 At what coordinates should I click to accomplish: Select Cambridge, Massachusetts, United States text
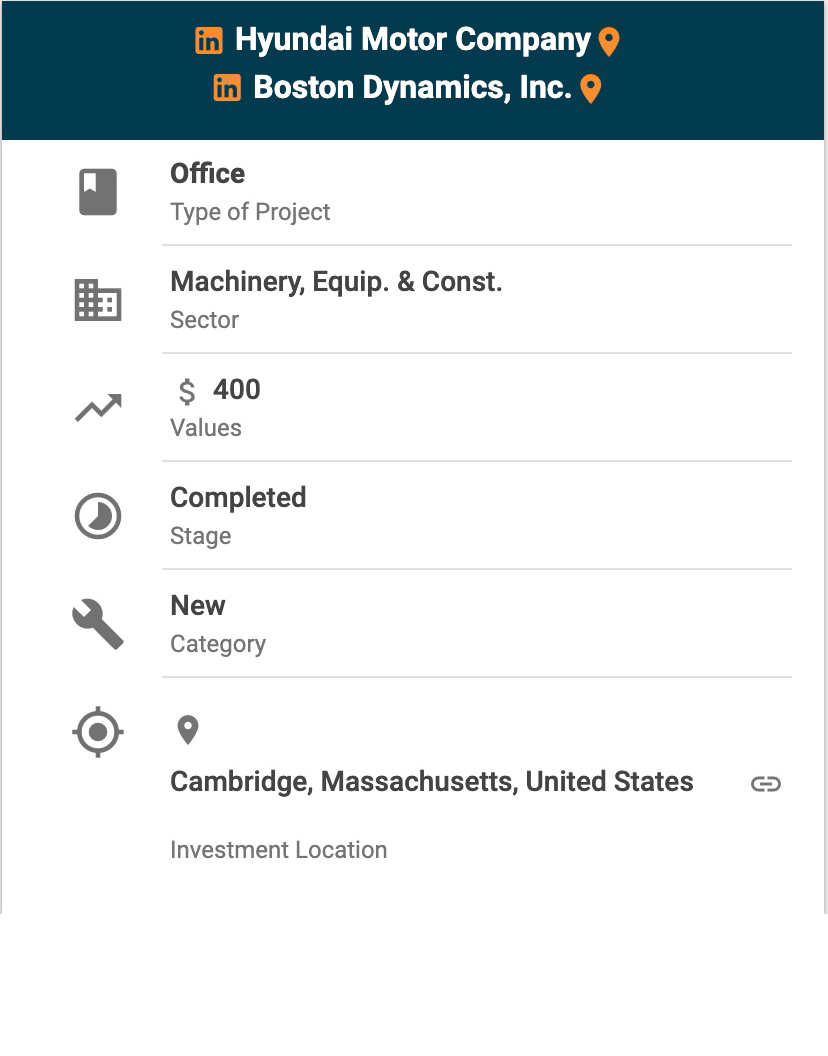pos(431,782)
